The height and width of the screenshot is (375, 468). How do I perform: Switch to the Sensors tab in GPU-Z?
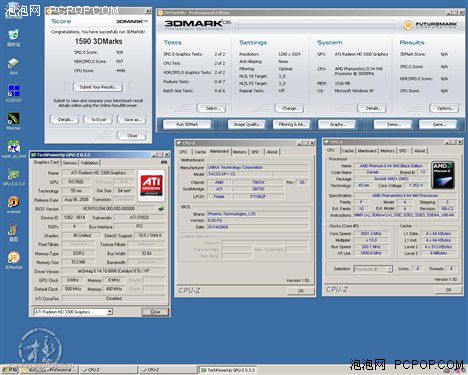point(70,163)
